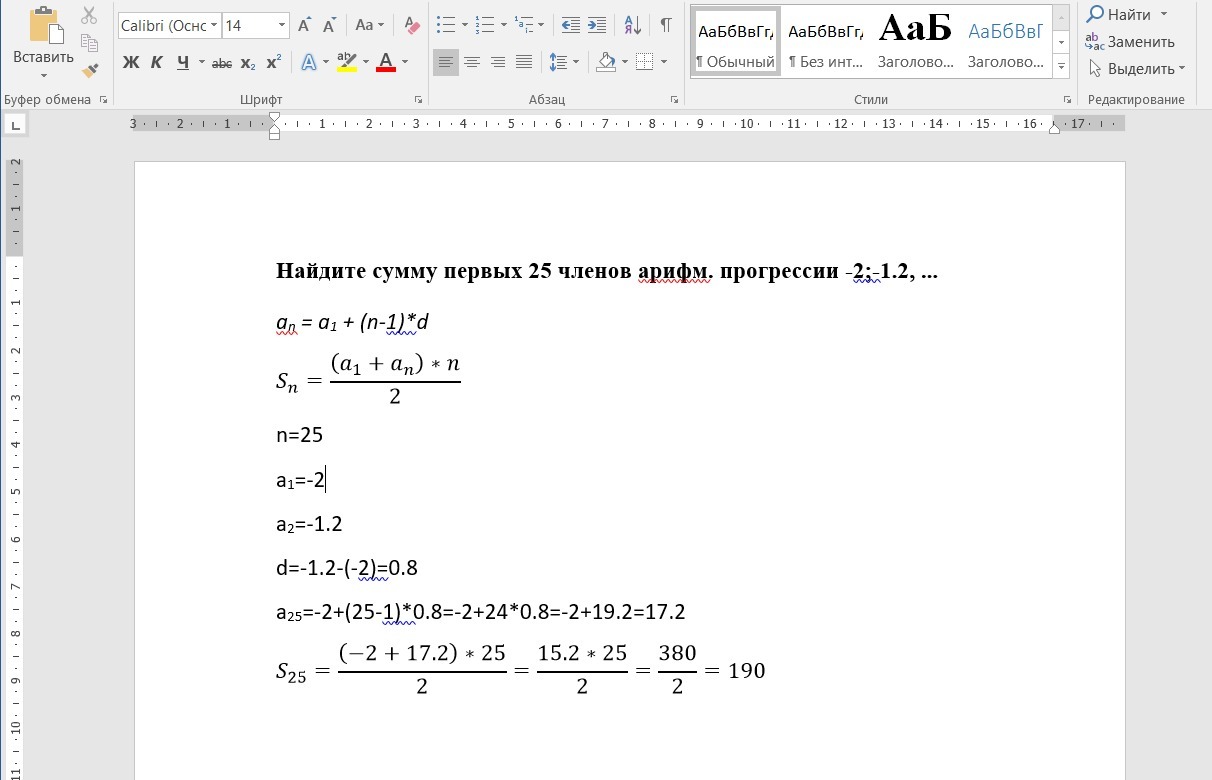Screen dimensions: 1212x780
Task: Click the Increase Font Size icon
Action: click(x=305, y=26)
